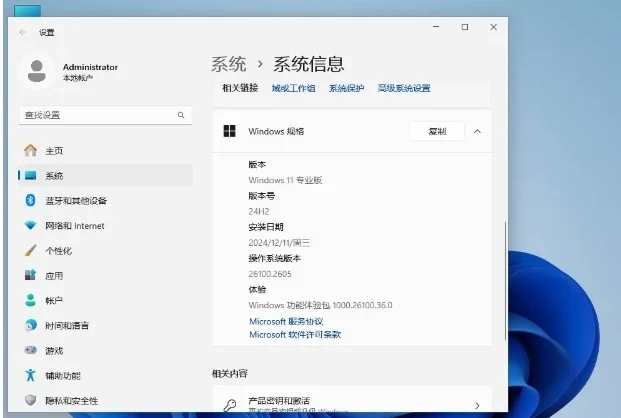Image resolution: width=621 pixels, height=418 pixels.
Task: Click the install date 2024/12/11
Action: (x=279, y=243)
